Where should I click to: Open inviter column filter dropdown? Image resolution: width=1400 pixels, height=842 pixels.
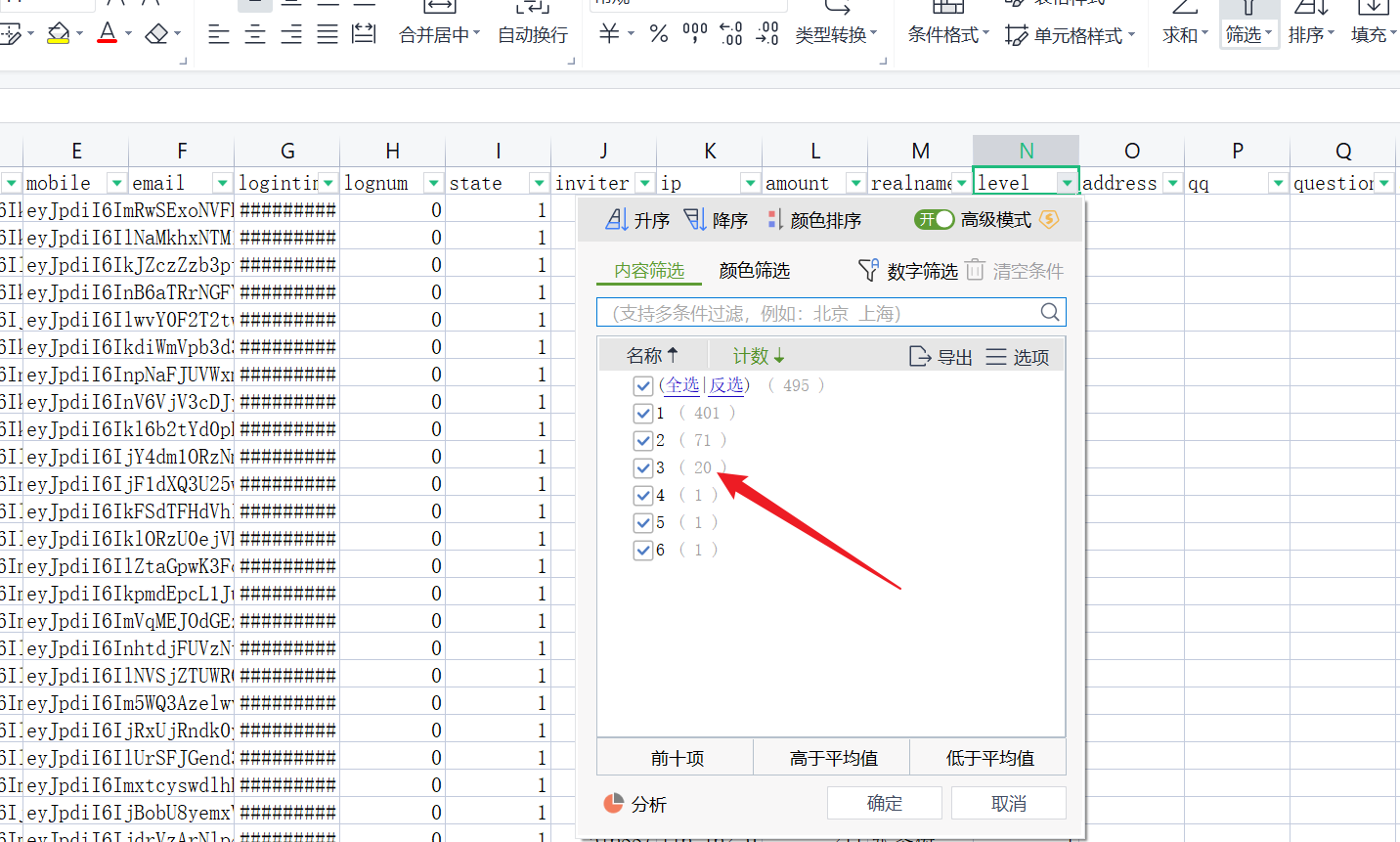click(x=645, y=183)
